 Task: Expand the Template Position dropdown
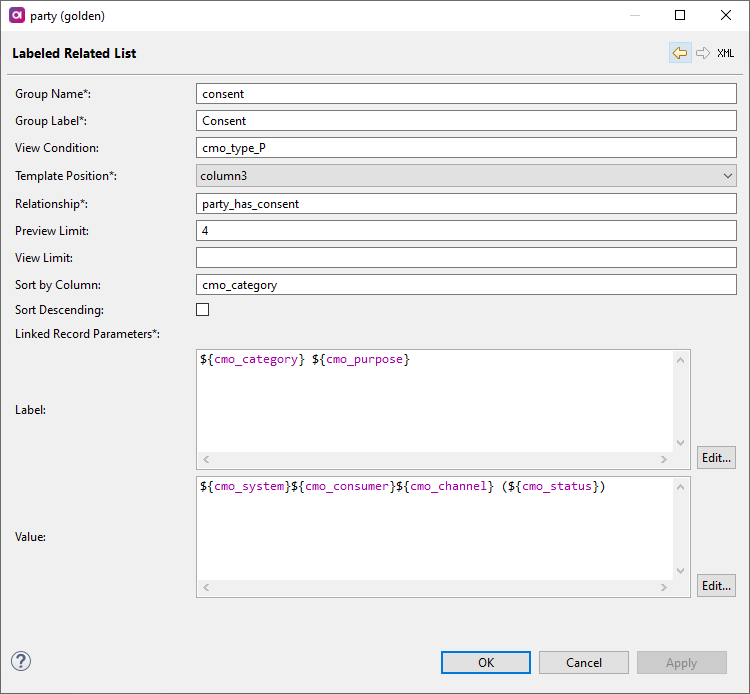(x=466, y=176)
